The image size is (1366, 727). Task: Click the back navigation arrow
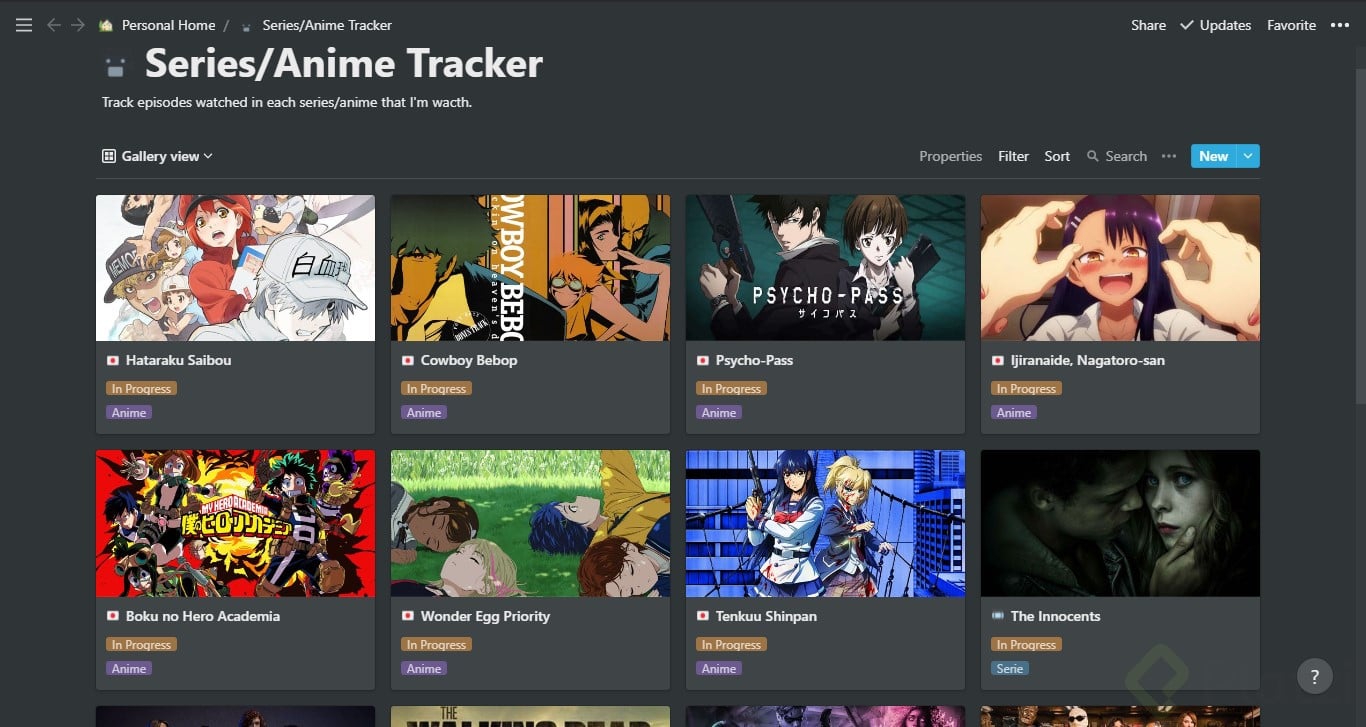pyautogui.click(x=54, y=25)
